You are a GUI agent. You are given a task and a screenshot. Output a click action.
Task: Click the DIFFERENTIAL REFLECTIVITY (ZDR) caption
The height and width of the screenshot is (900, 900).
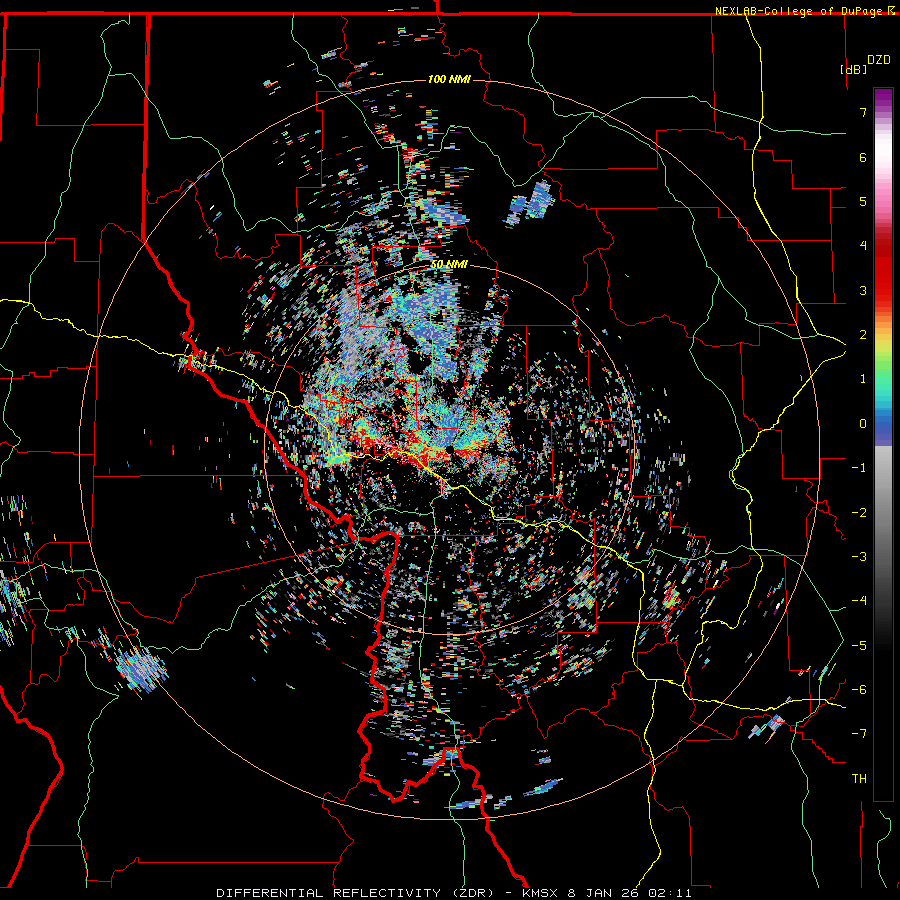click(355, 893)
